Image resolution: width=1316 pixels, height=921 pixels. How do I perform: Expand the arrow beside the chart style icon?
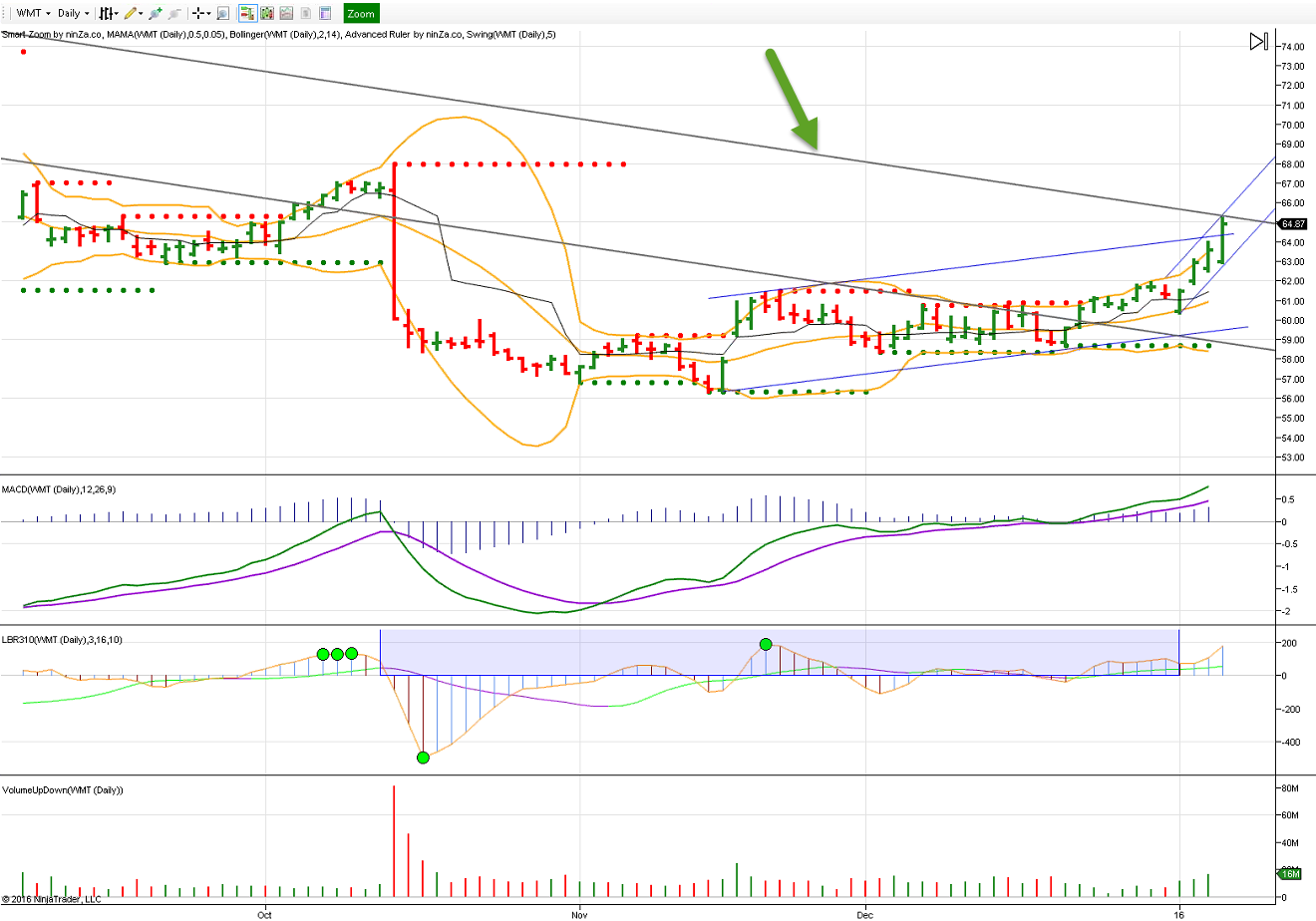tap(117, 13)
